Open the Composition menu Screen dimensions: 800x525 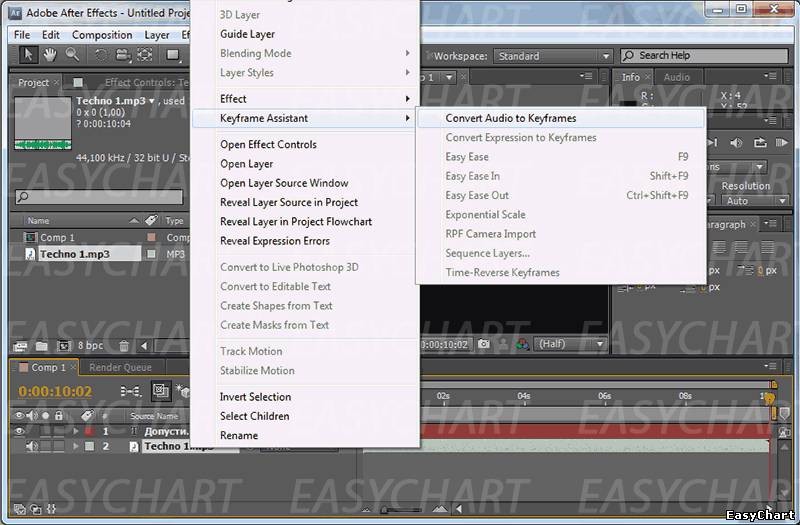pyautogui.click(x=102, y=35)
